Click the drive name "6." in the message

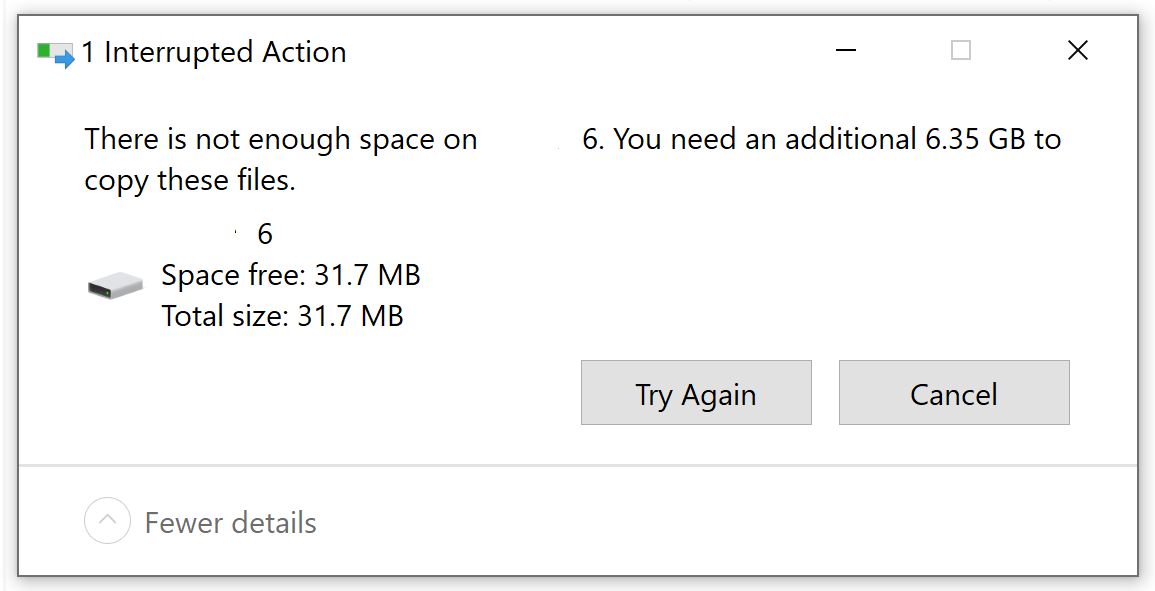click(x=594, y=139)
